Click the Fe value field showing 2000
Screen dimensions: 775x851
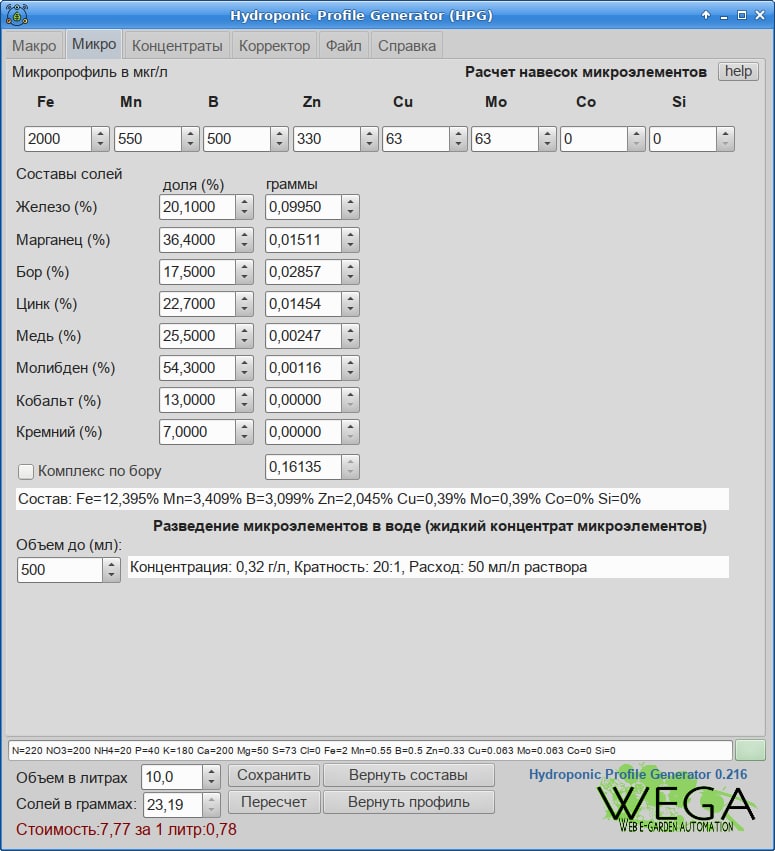tap(58, 139)
